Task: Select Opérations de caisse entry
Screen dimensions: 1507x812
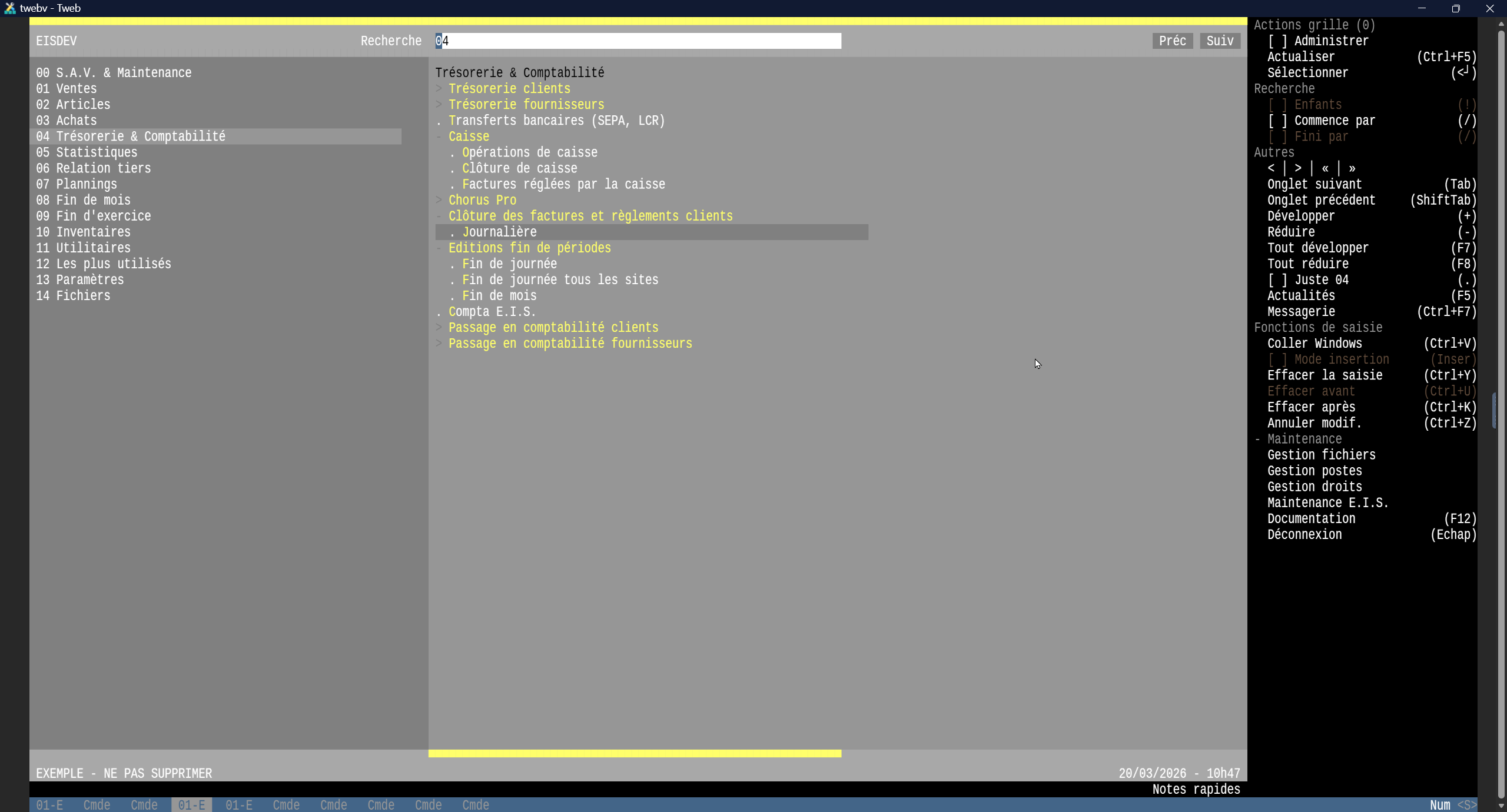Action: click(x=529, y=152)
